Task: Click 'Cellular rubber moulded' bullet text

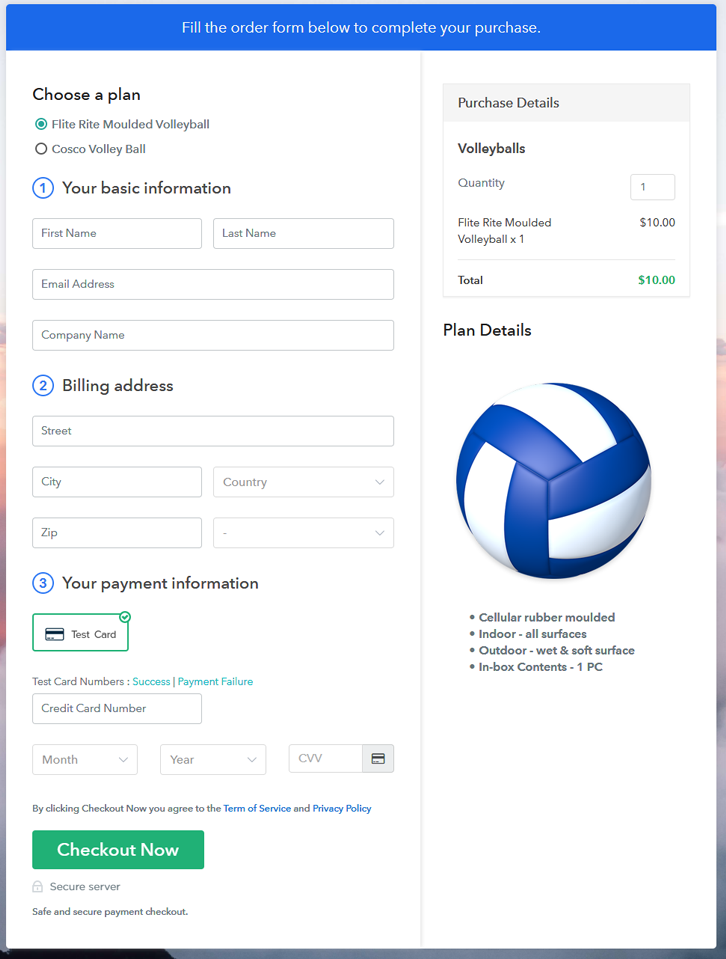Action: [547, 617]
